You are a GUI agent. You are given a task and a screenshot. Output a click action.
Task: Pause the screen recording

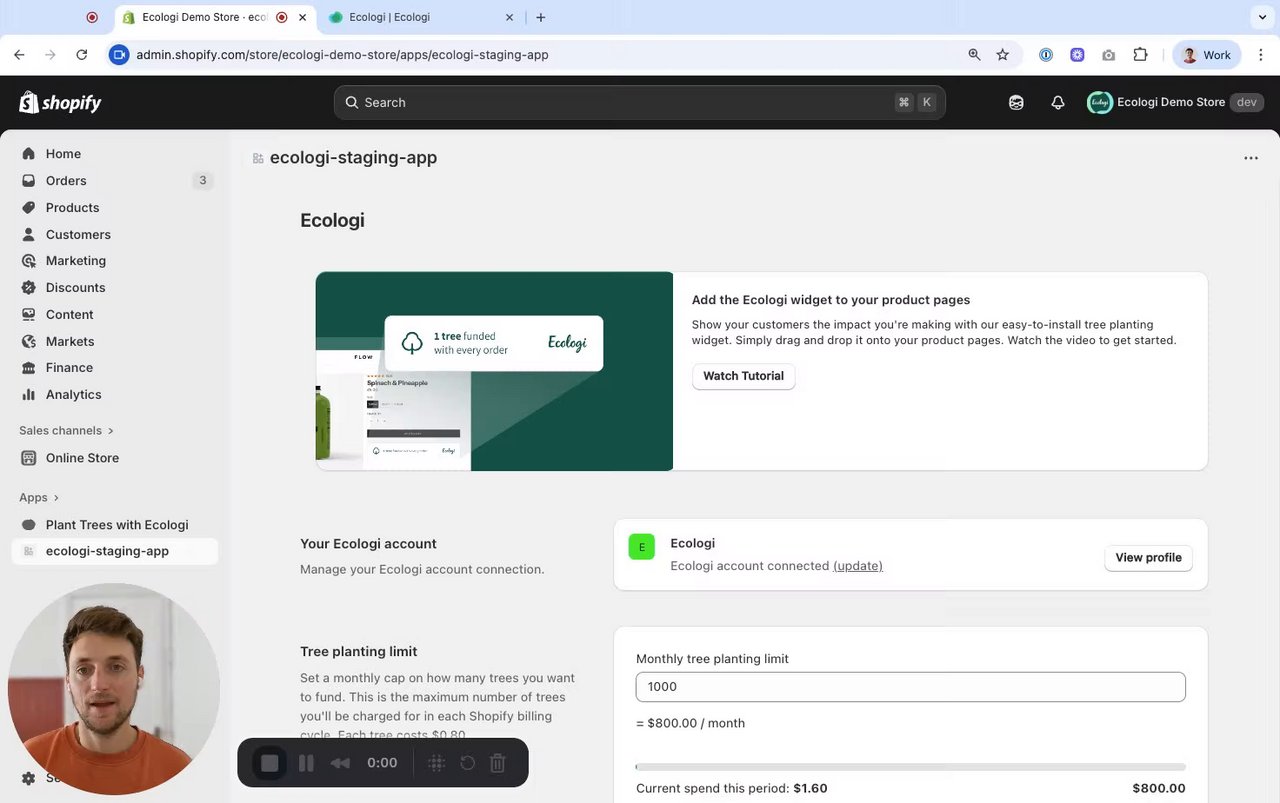306,763
